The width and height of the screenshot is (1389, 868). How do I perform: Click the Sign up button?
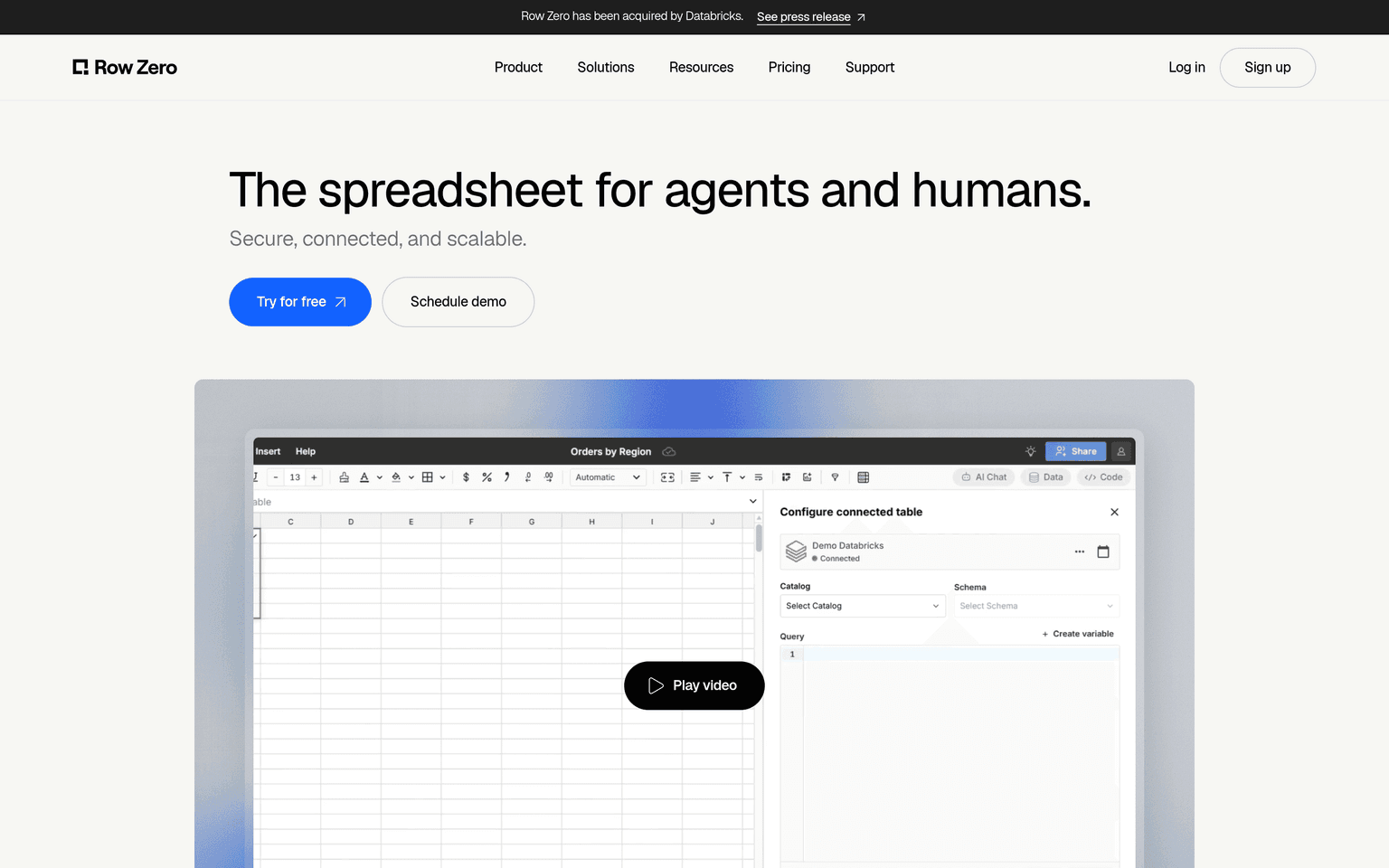coord(1267,68)
